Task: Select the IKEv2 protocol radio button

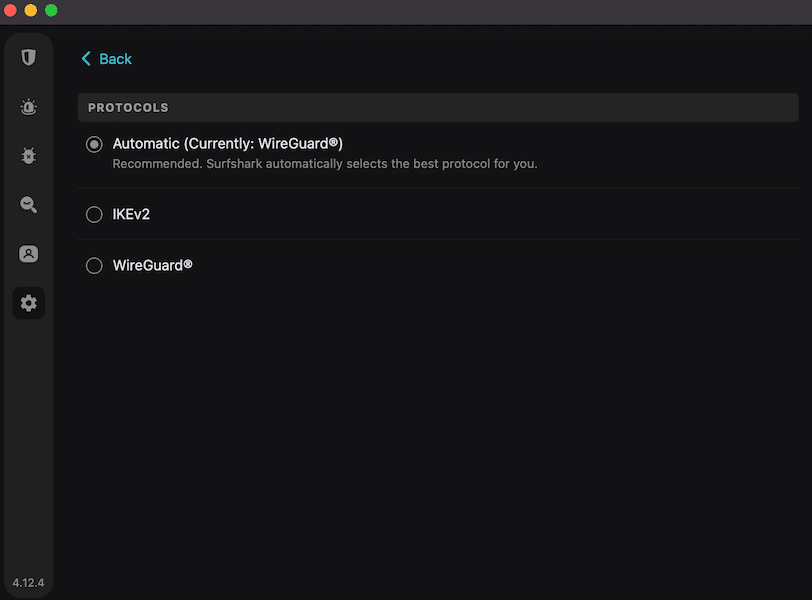Action: tap(94, 213)
